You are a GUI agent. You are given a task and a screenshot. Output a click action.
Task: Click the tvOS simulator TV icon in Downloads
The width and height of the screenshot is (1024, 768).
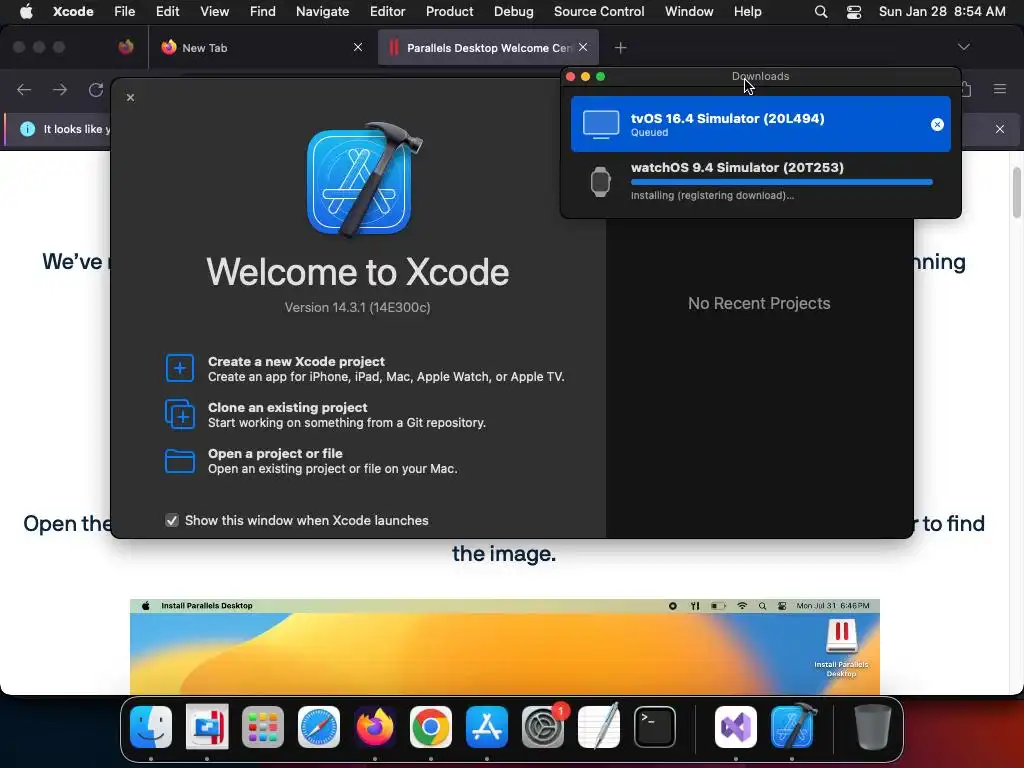pyautogui.click(x=601, y=124)
